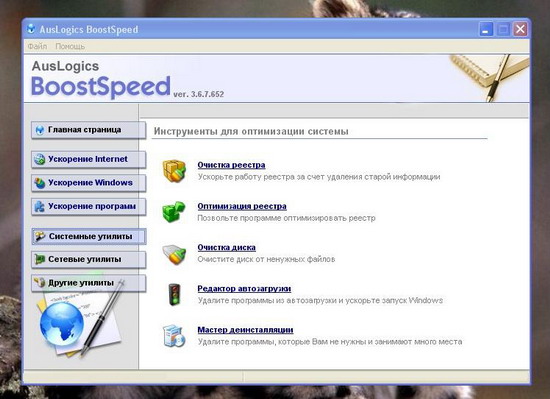Click the puzzle icon beside Ускорение программ
This screenshot has height=399, width=550.
coord(39,207)
